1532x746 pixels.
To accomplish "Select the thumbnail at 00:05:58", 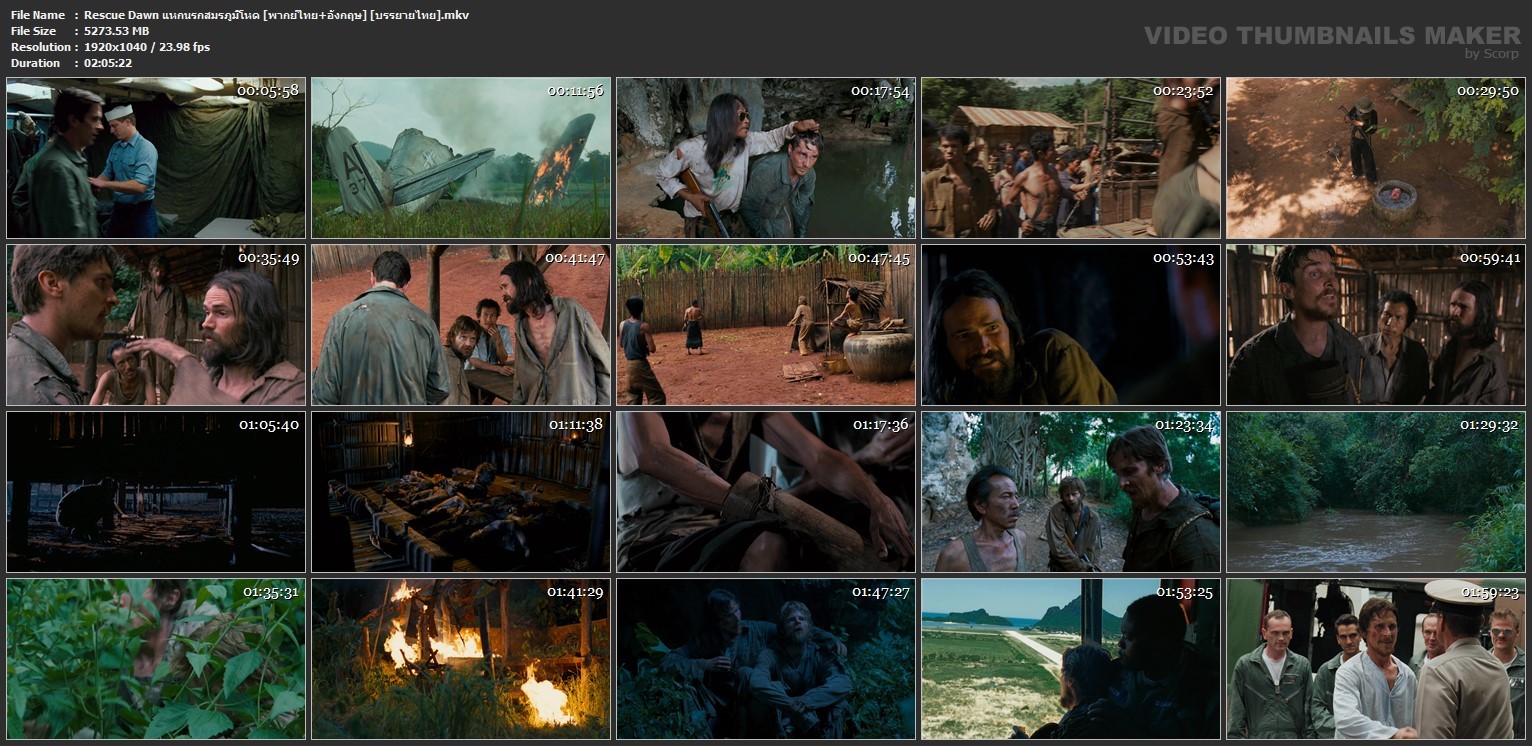I will (156, 158).
